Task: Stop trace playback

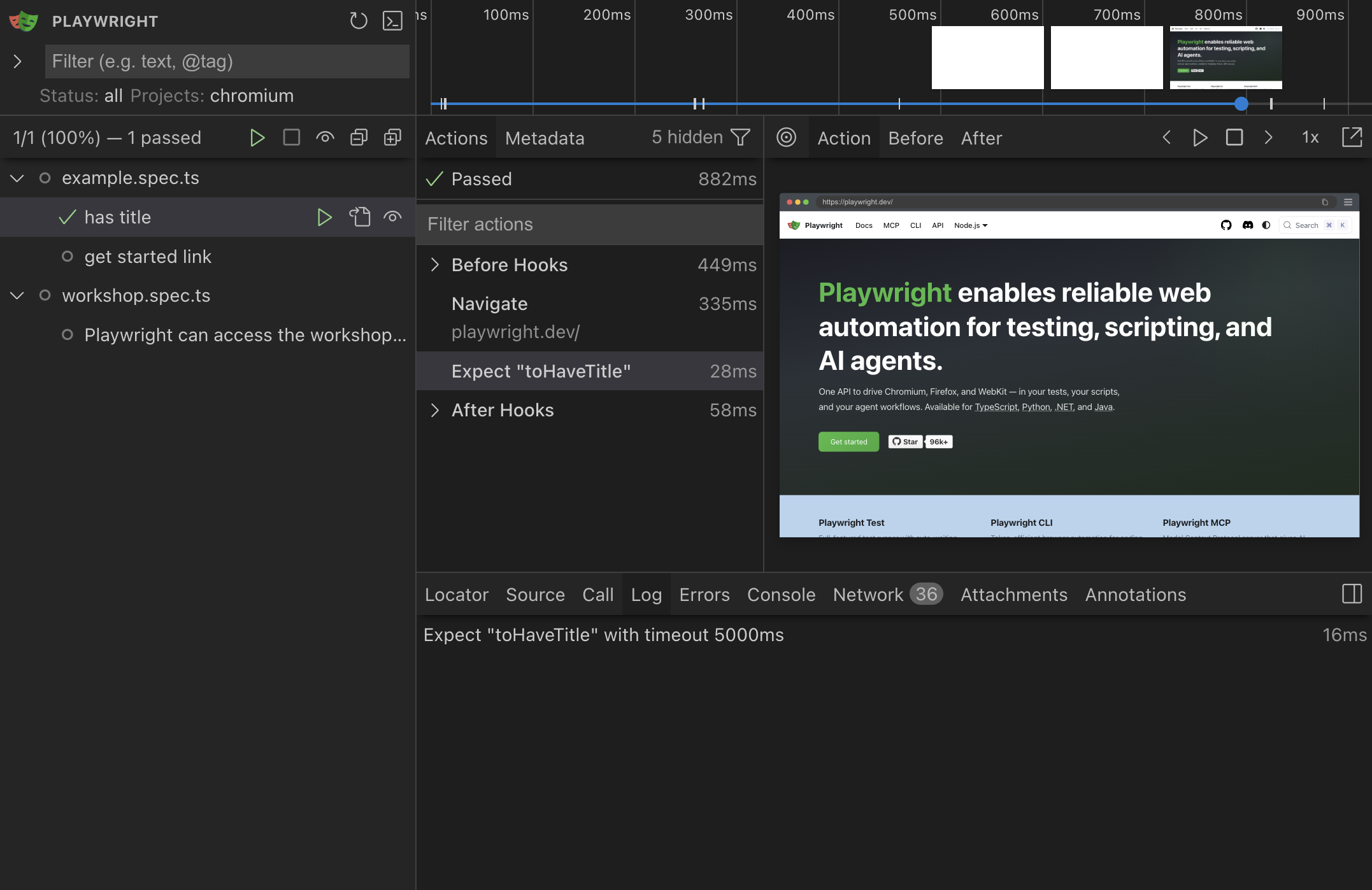Action: (x=1234, y=138)
